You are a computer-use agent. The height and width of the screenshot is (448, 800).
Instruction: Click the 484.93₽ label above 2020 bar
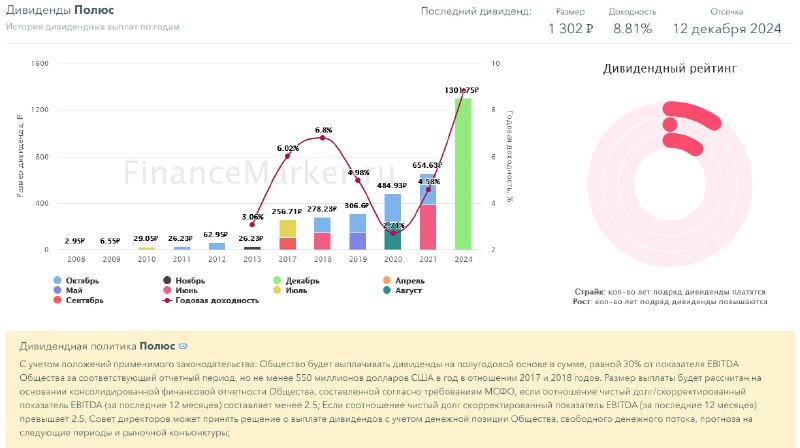[392, 186]
